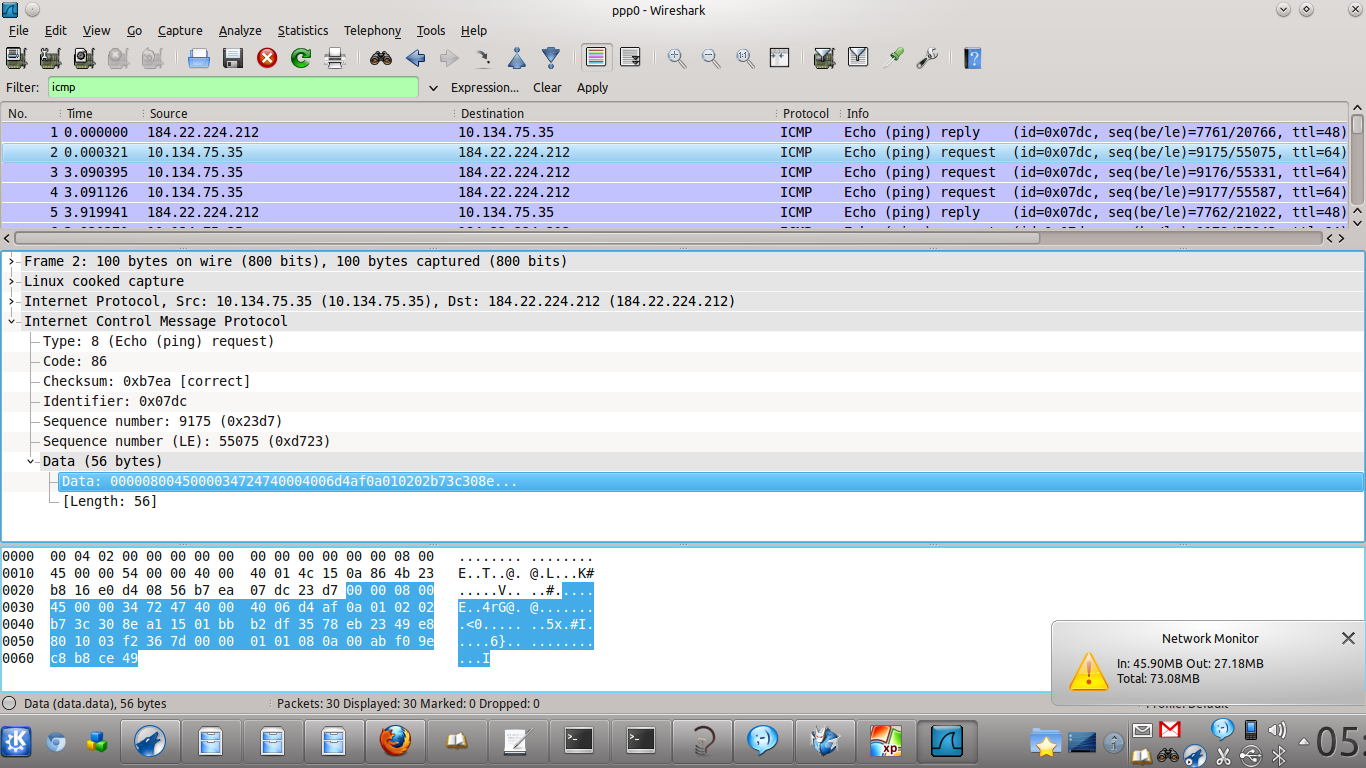The height and width of the screenshot is (768, 1366).
Task: Select the Checksum: 0xb7ea field
Action: [146, 381]
